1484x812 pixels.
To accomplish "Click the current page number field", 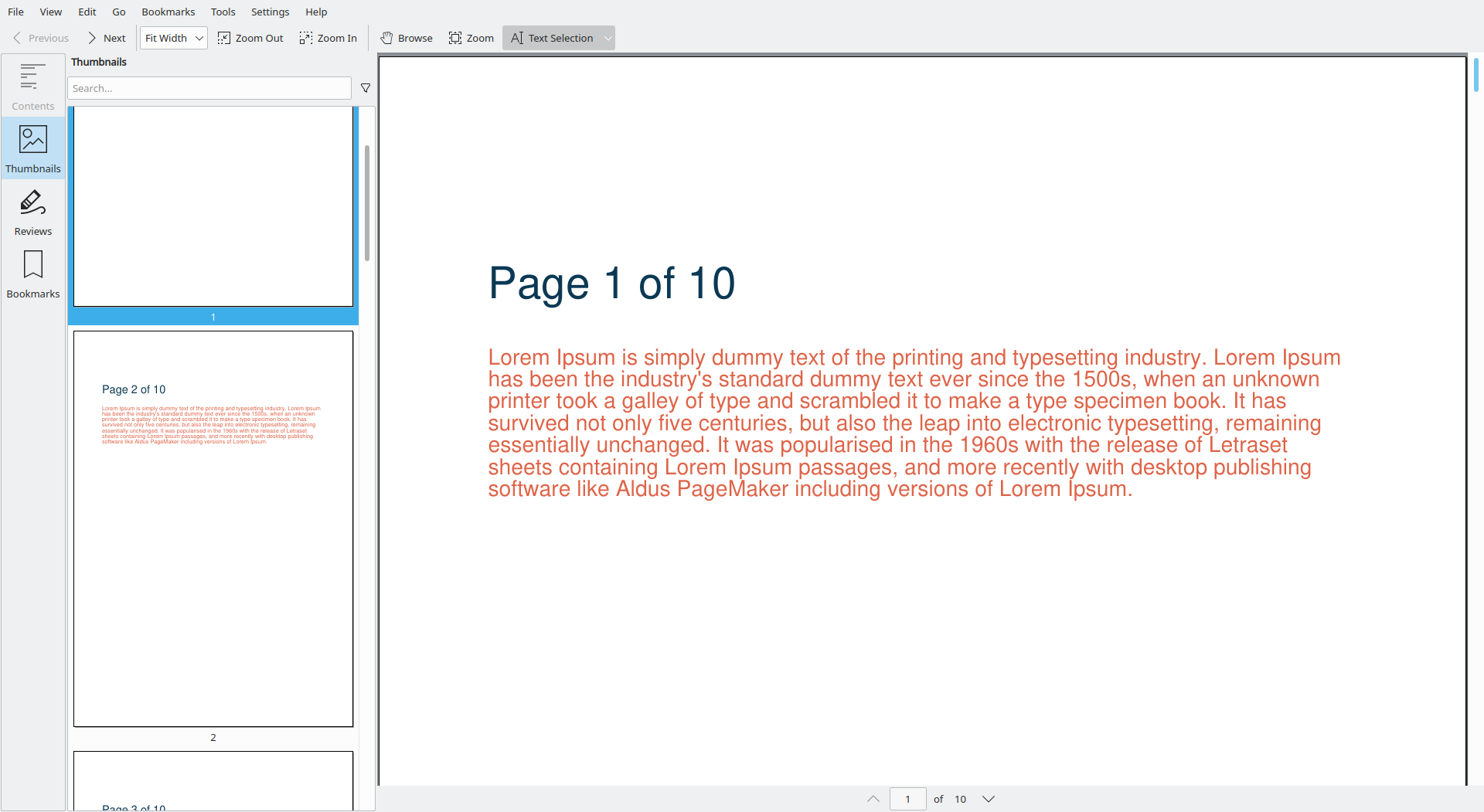I will coord(908,799).
